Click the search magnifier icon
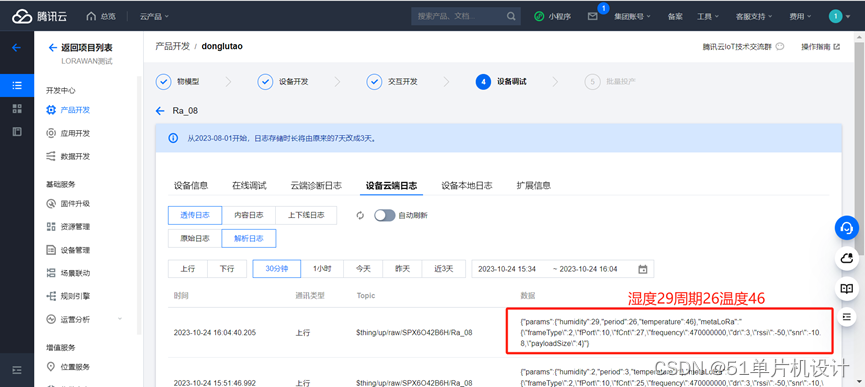 pyautogui.click(x=511, y=16)
